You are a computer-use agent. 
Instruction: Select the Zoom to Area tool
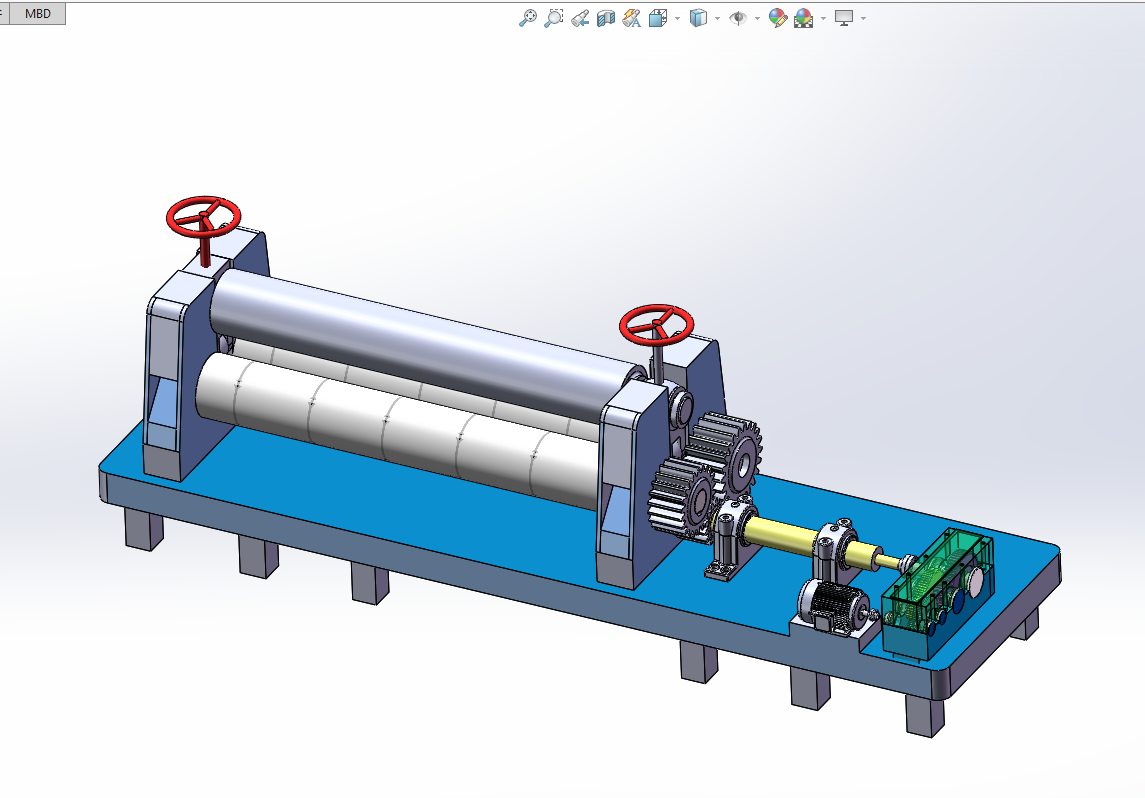(554, 18)
